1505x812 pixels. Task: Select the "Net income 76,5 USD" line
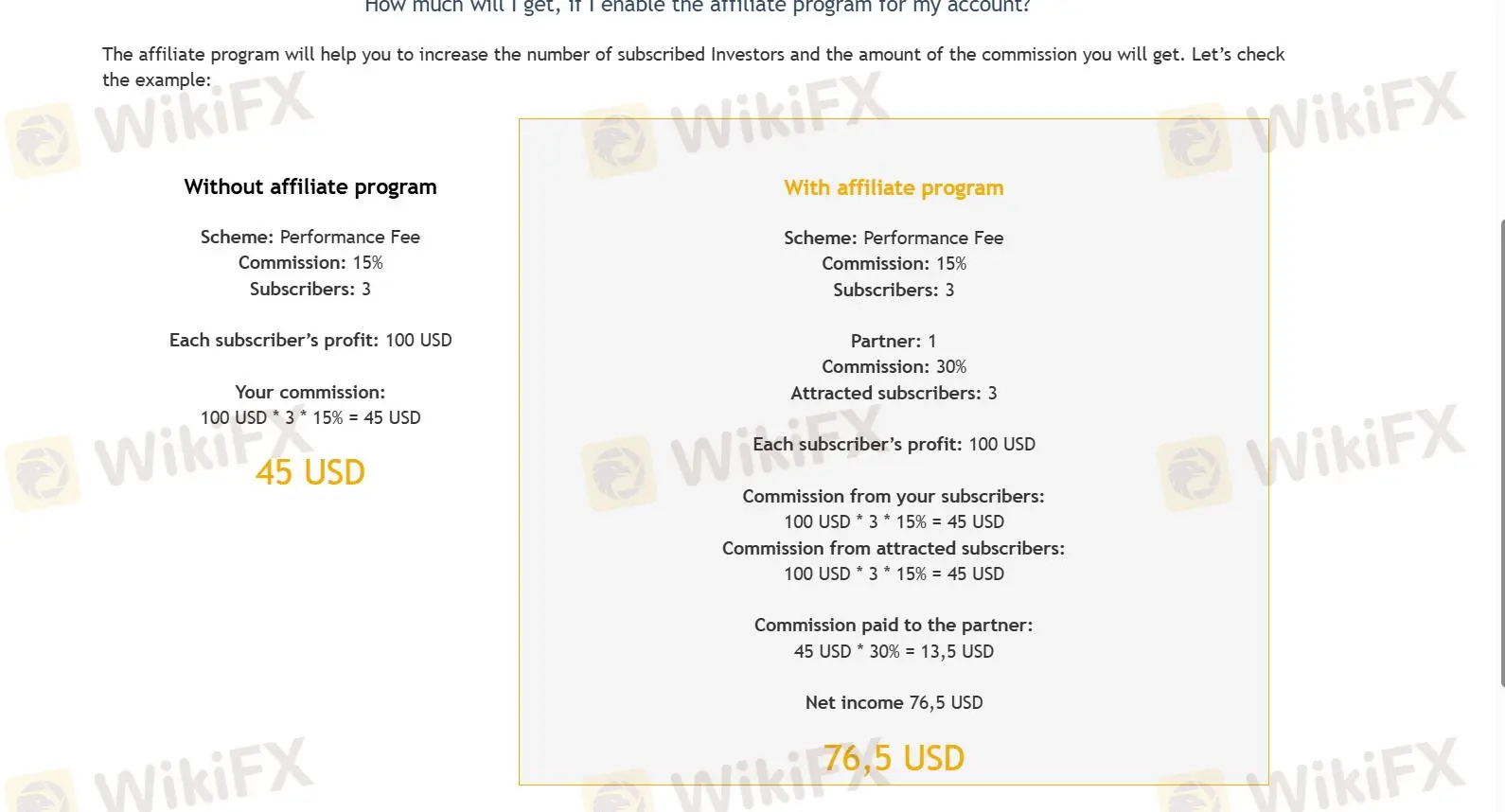click(x=894, y=702)
